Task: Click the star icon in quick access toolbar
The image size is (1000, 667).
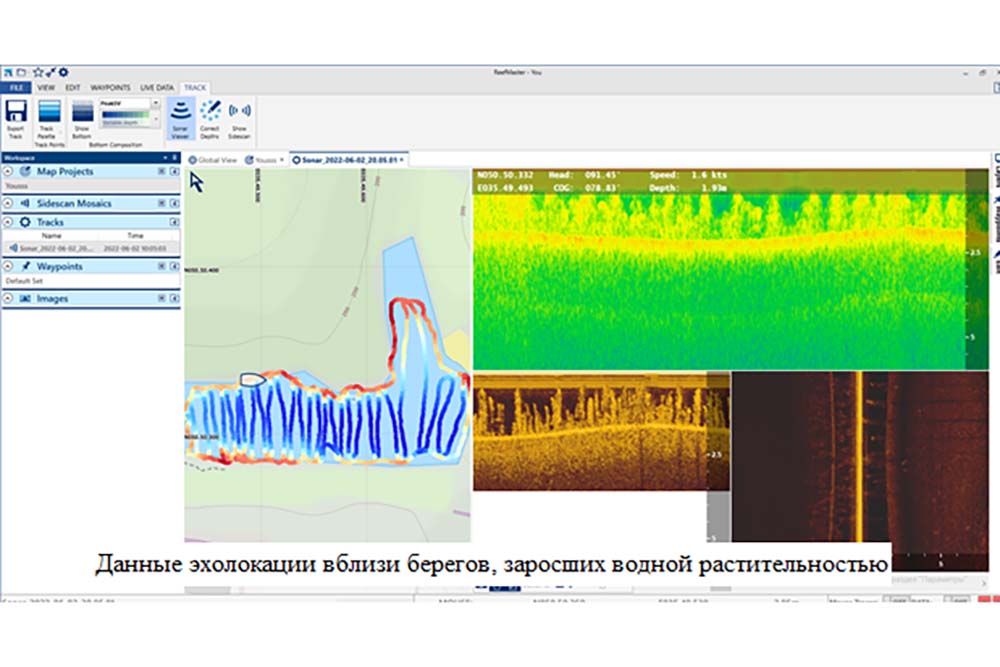Action: click(38, 72)
